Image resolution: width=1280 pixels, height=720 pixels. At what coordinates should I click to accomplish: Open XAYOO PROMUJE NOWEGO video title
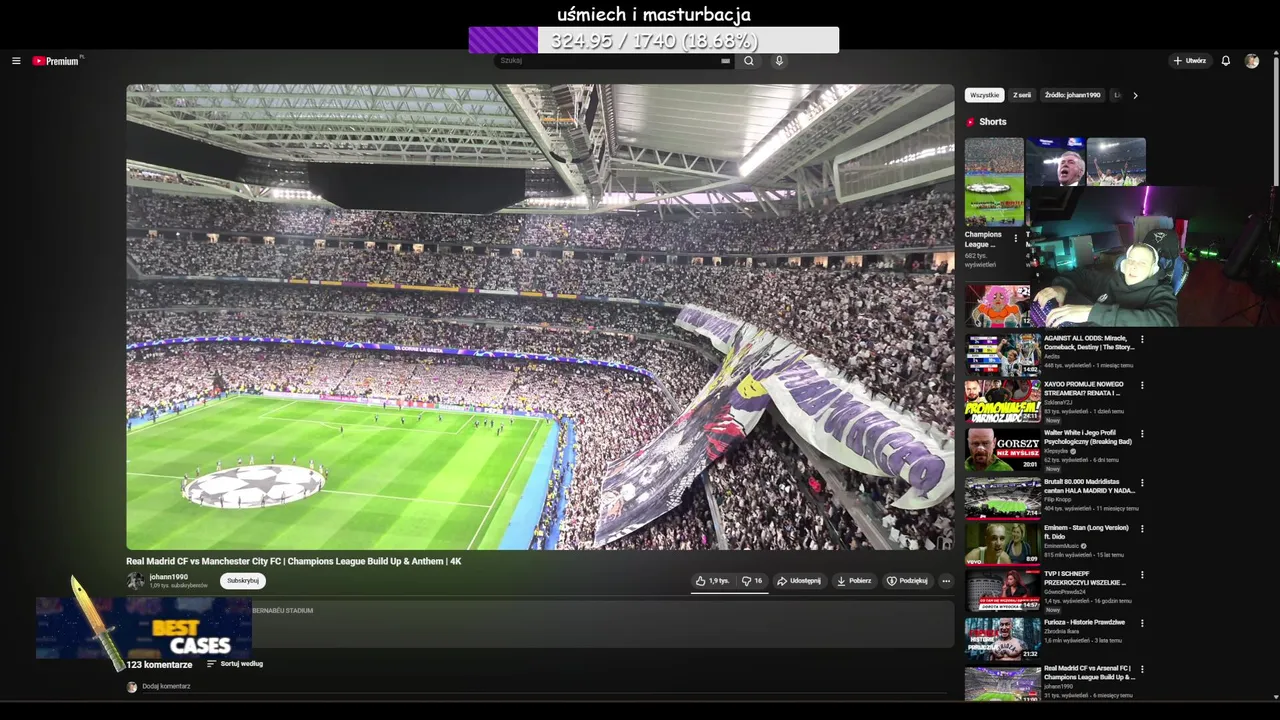[1083, 389]
